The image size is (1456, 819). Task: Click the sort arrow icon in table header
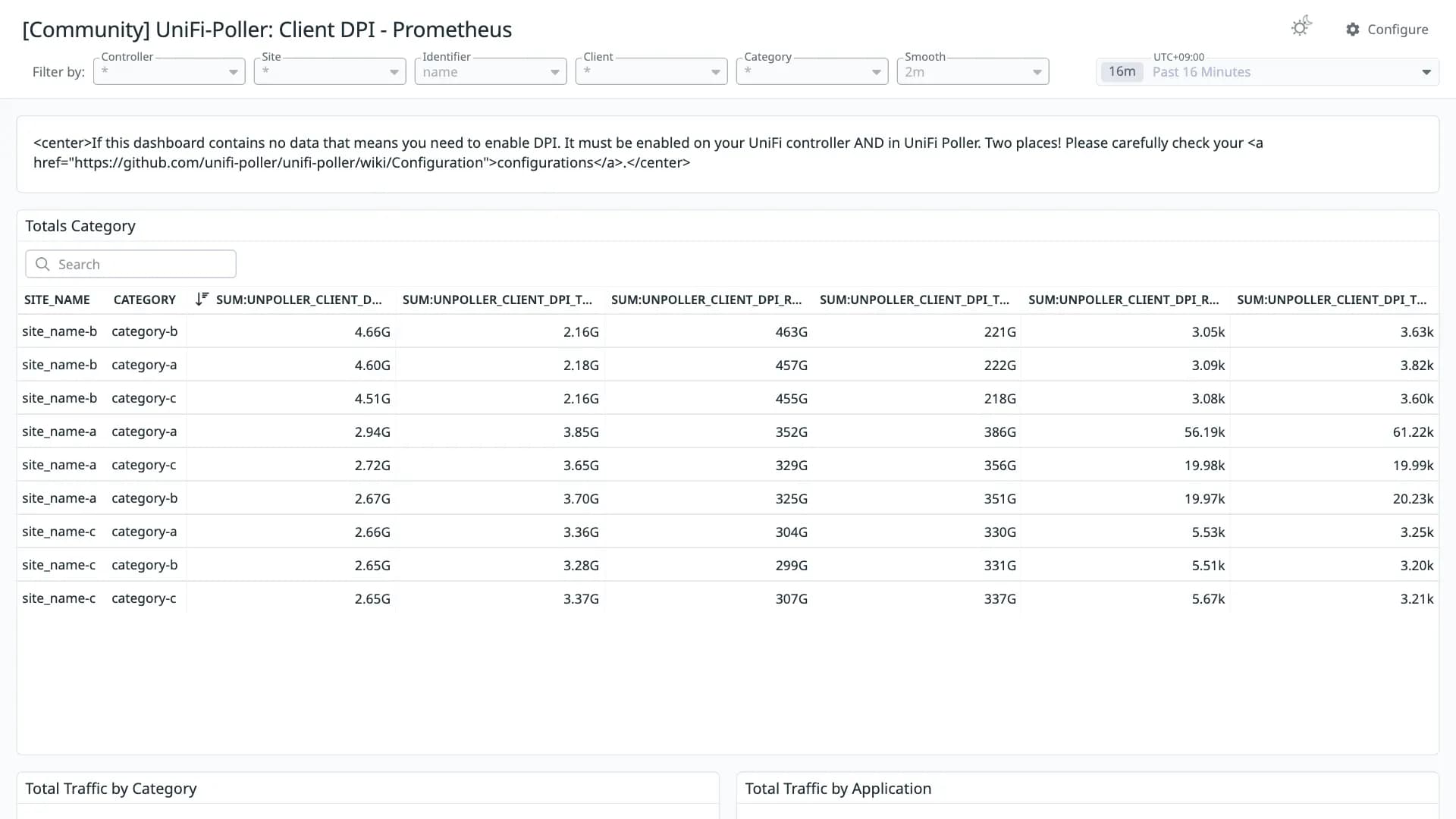point(202,299)
